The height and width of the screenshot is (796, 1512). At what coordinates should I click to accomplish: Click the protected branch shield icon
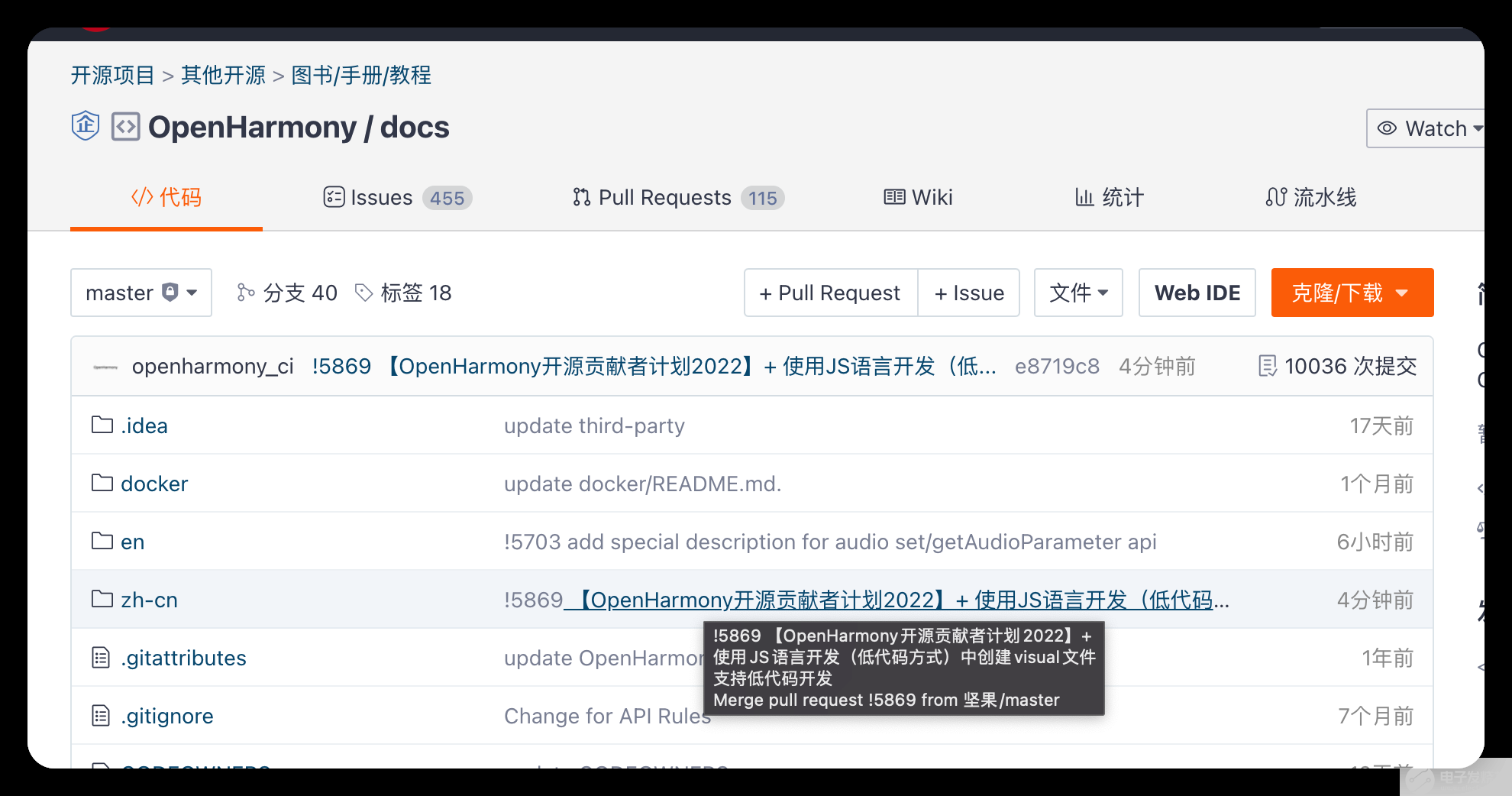click(170, 292)
